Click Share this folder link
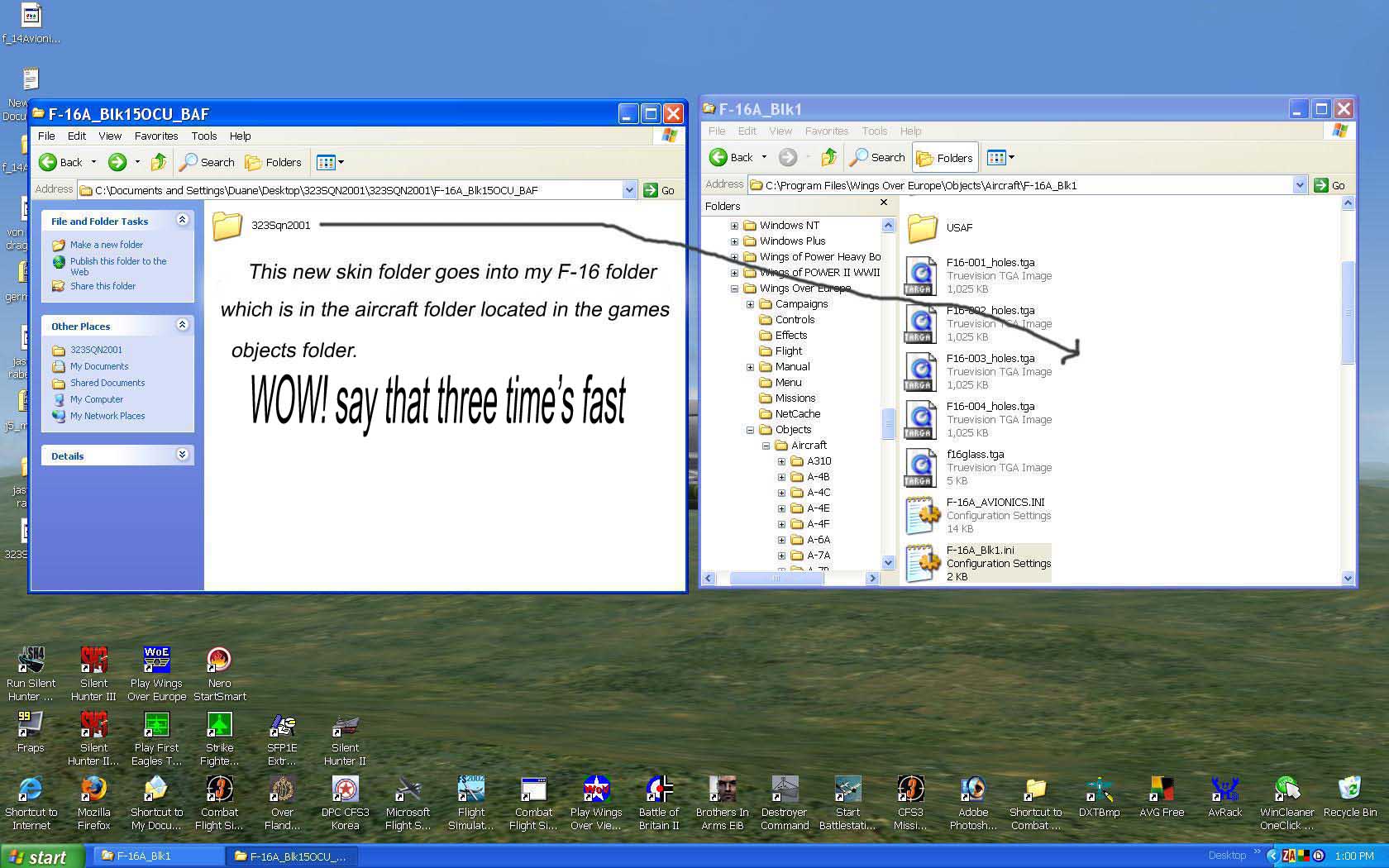This screenshot has width=1389, height=868. click(x=103, y=286)
